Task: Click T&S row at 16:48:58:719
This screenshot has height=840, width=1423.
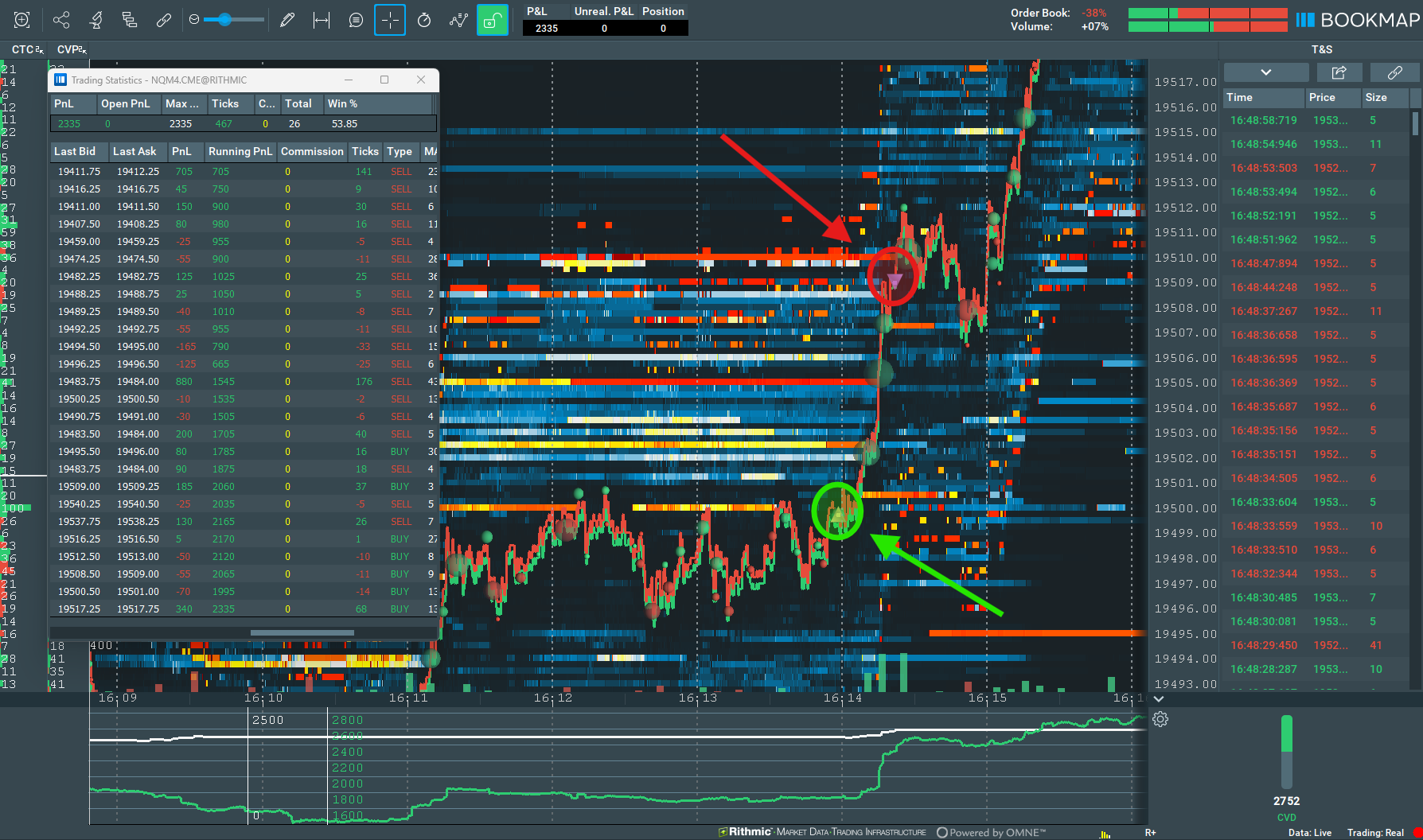Action: coord(1316,120)
